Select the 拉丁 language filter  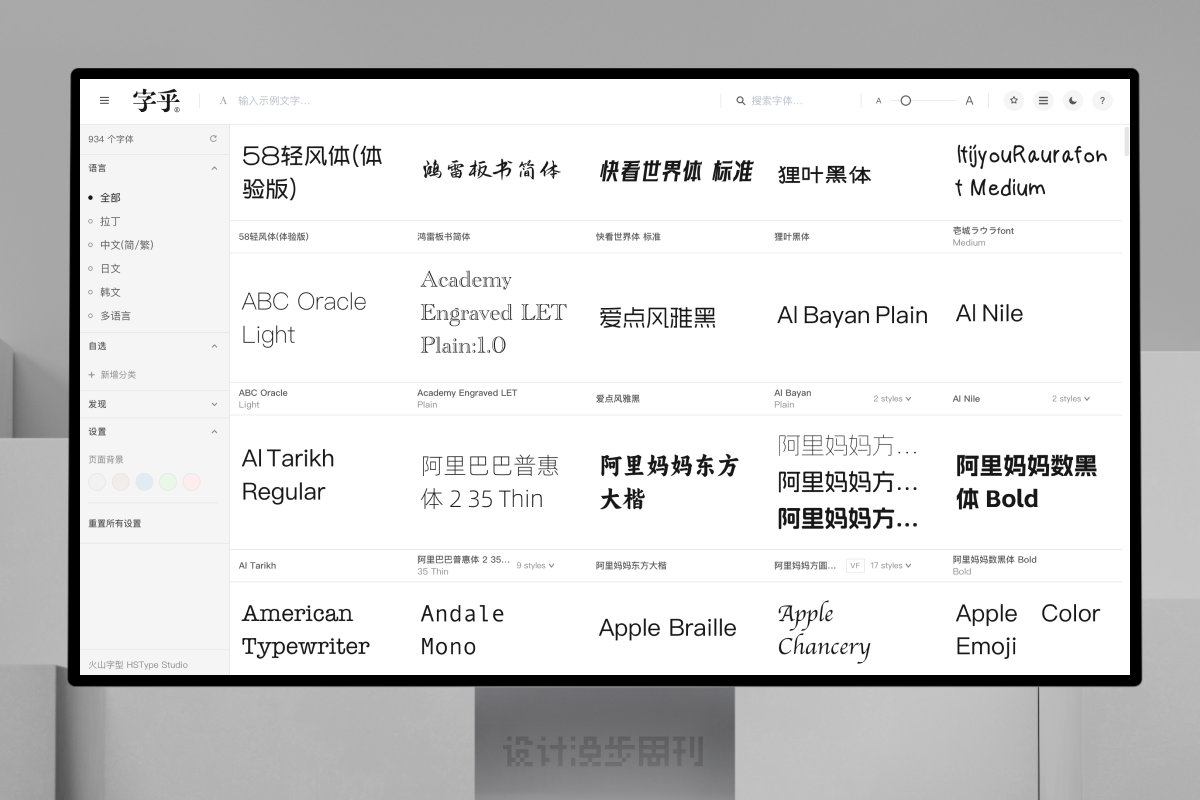coord(110,221)
